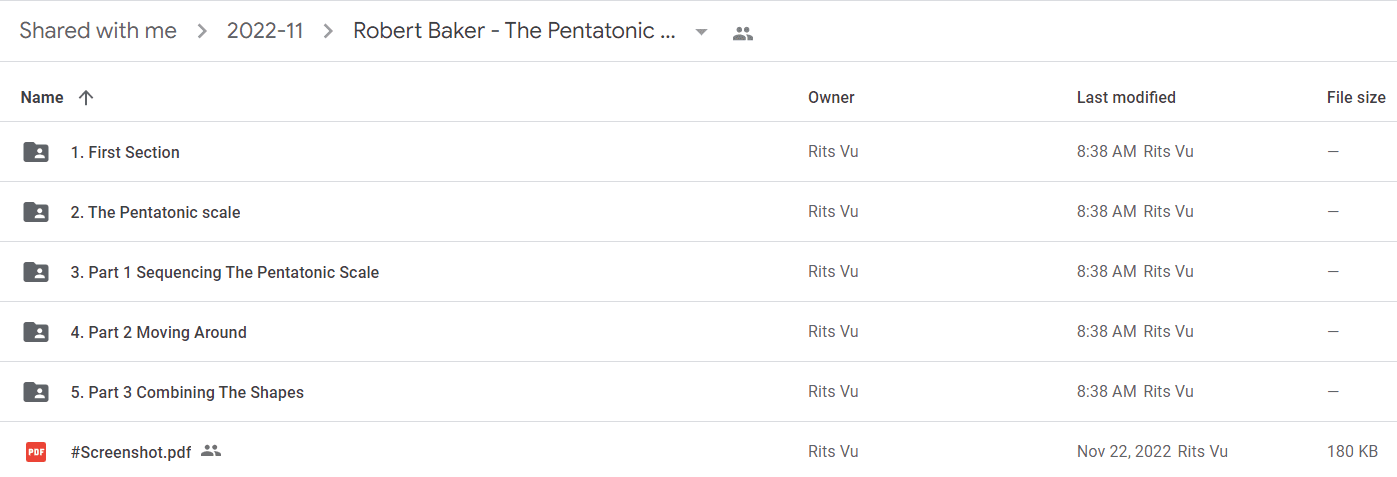This screenshot has height=477, width=1397.
Task: Click the red PDF icon for #Screenshot.pdf
Action: [36, 452]
